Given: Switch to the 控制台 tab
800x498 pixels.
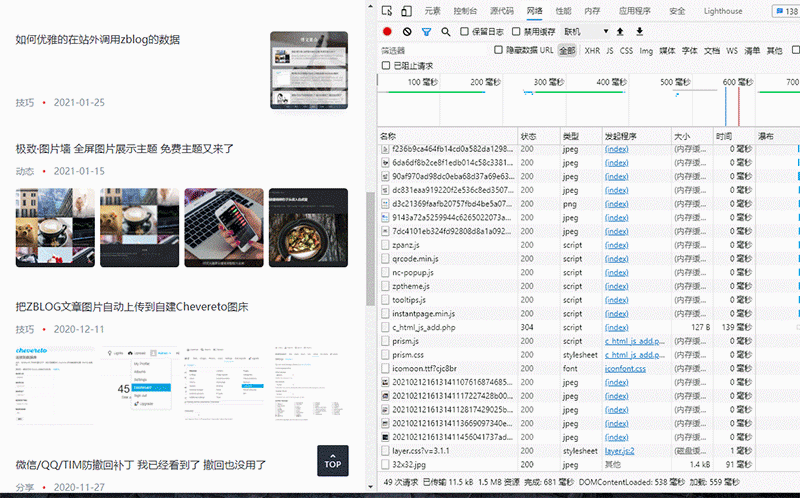Looking at the screenshot, I should (x=465, y=11).
